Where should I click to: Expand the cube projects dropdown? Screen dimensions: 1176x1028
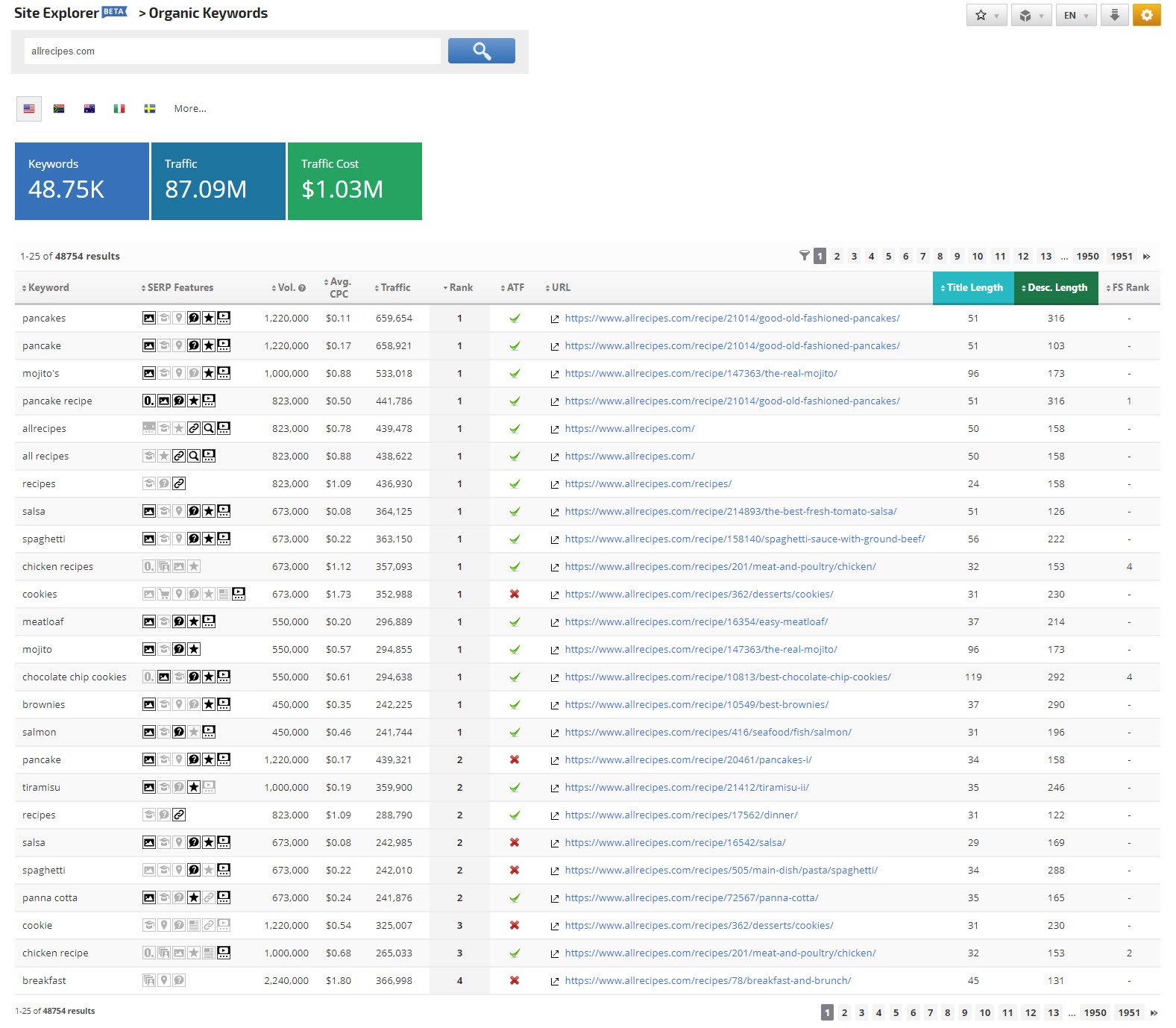[x=1031, y=15]
